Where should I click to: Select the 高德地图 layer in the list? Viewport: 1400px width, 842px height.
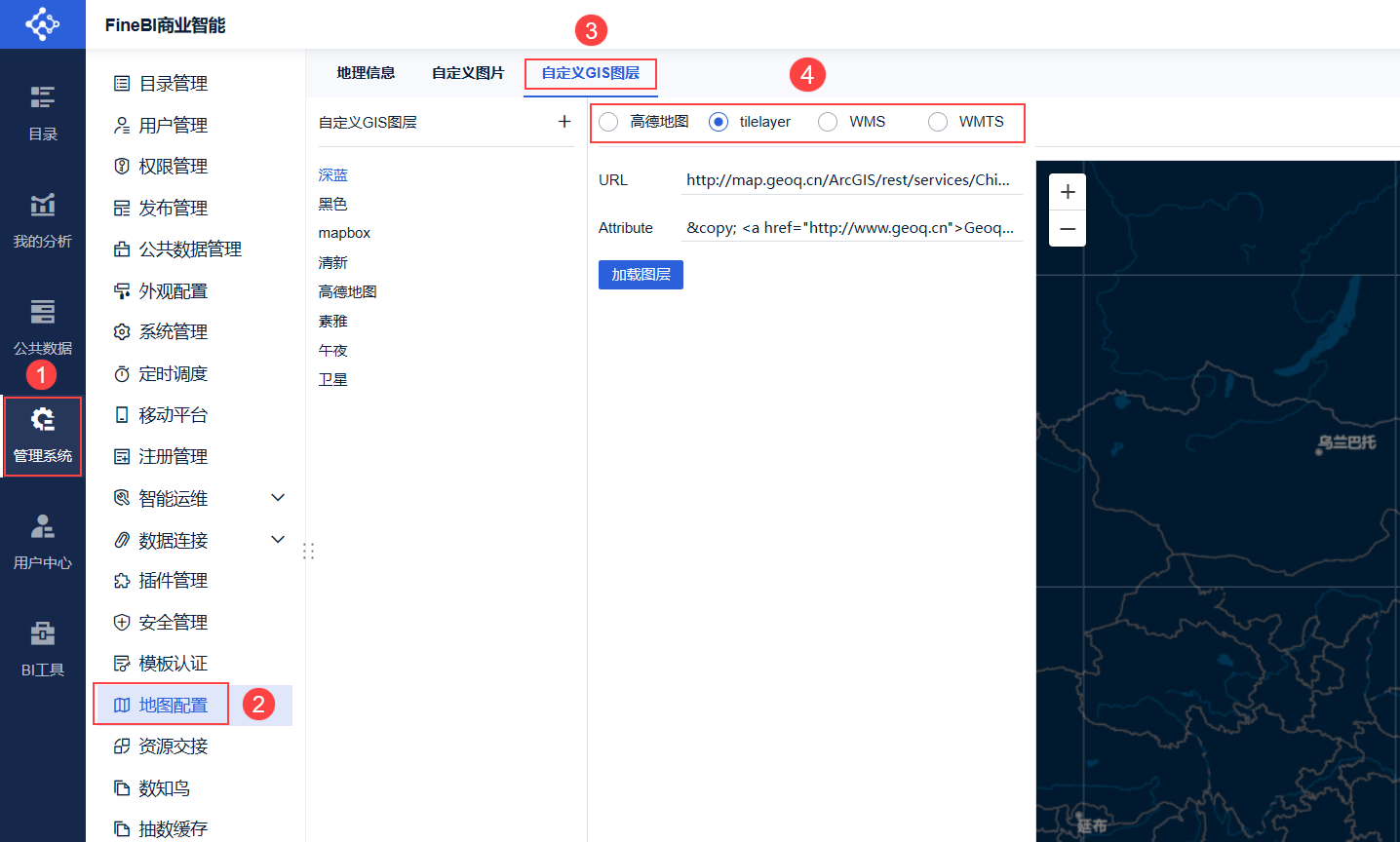(348, 292)
